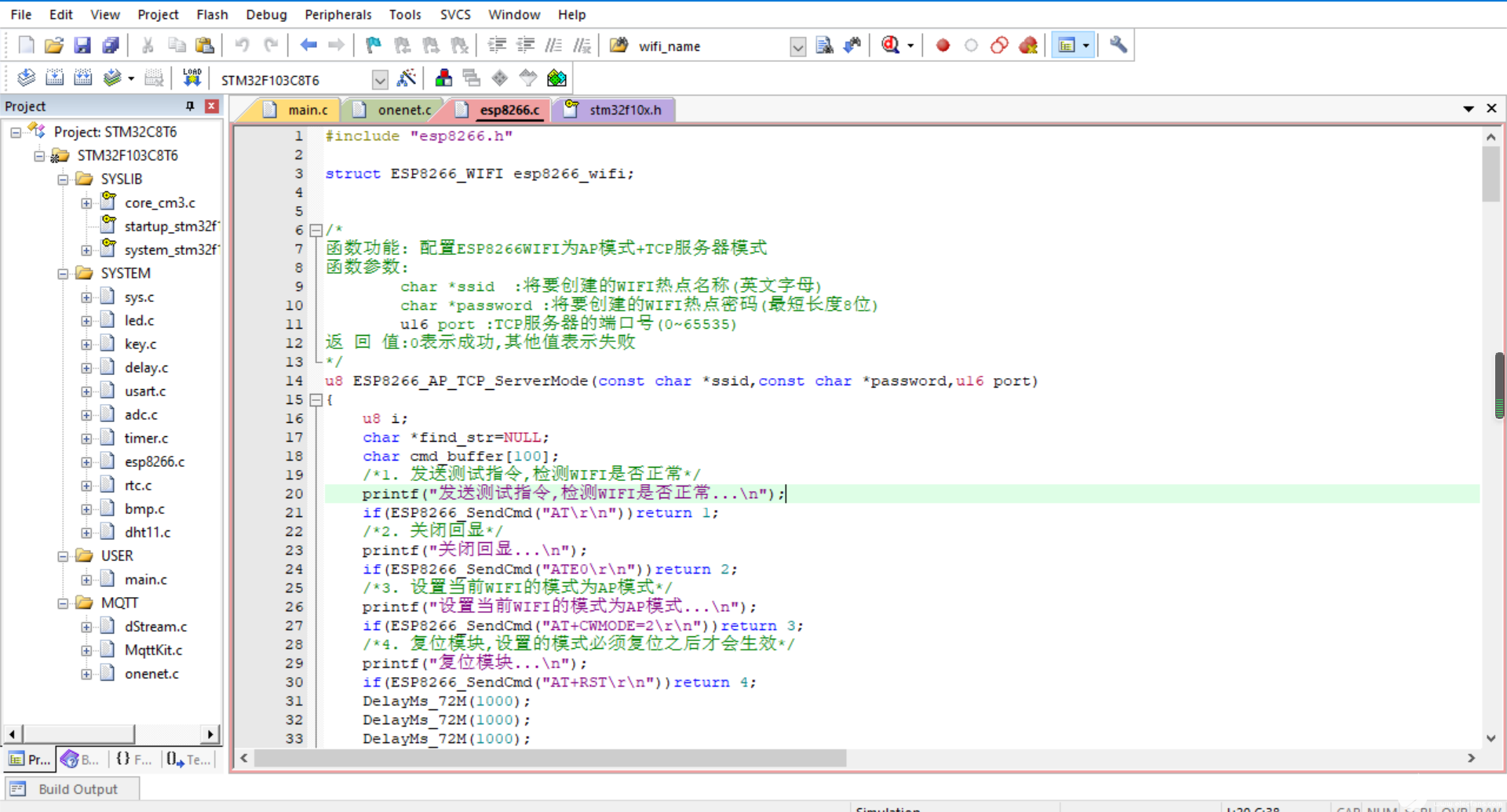Image resolution: width=1507 pixels, height=812 pixels.
Task: Open the Peripherals menu
Action: coord(338,14)
